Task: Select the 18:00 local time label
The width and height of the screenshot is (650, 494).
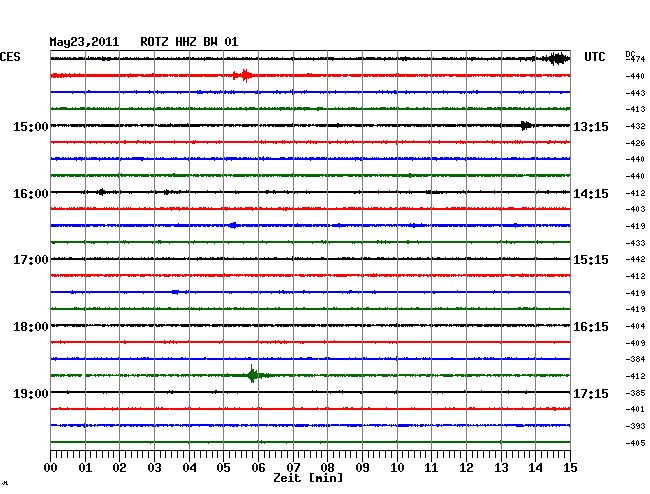Action: coord(31,327)
